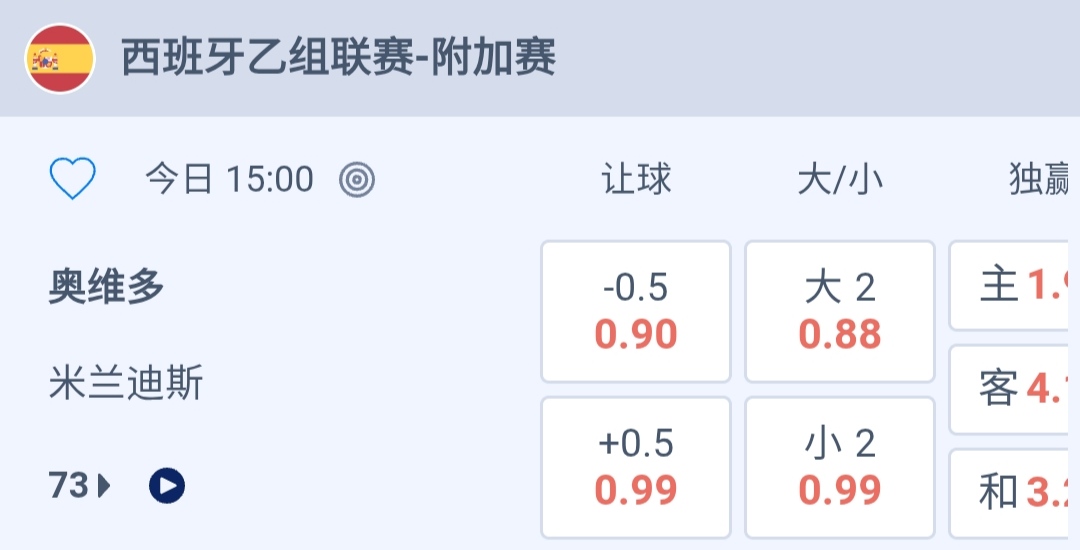Open the 73 additional markets count
Image resolution: width=1080 pixels, height=550 pixels.
pos(69,486)
